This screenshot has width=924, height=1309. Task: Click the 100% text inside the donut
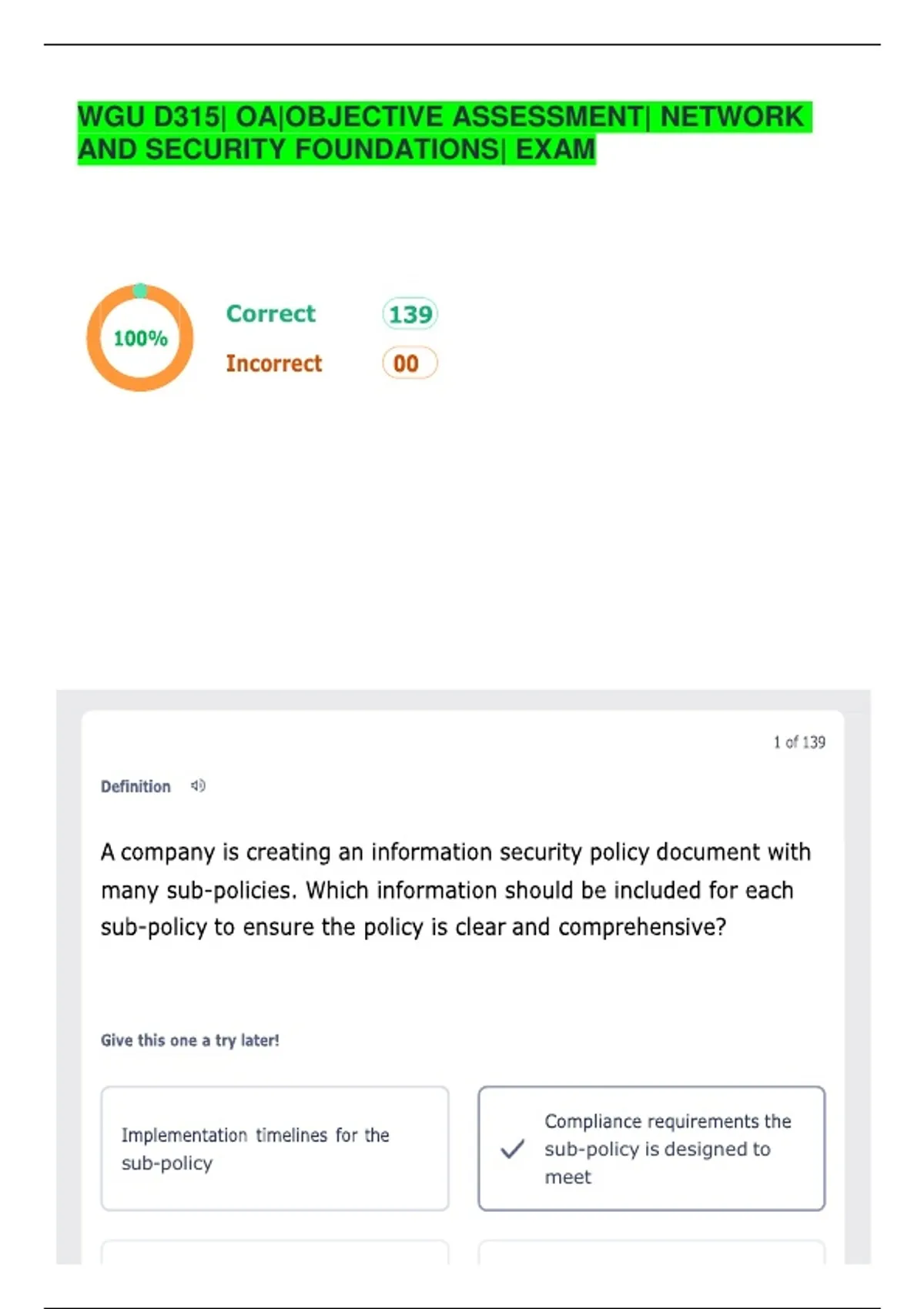140,338
